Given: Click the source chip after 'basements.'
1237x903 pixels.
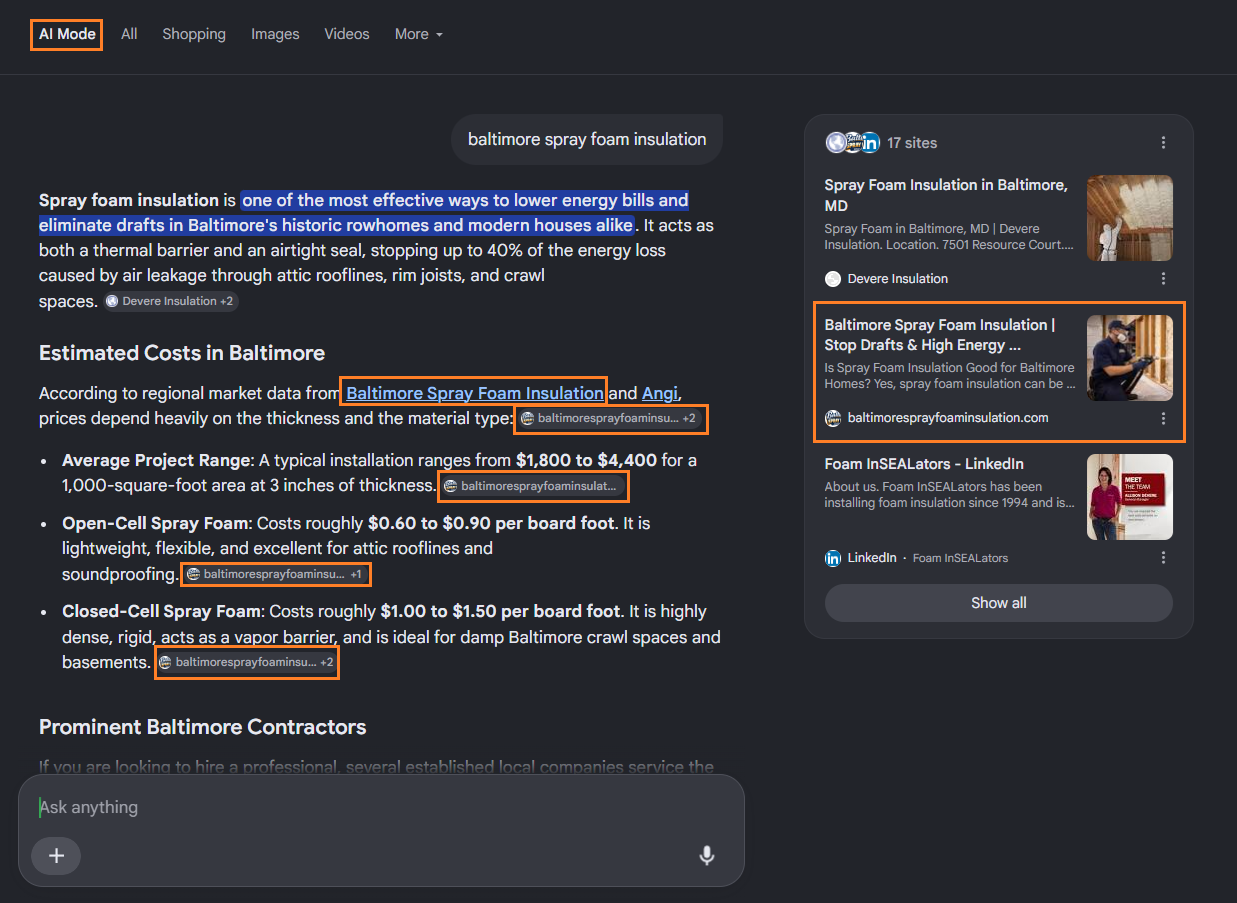Looking at the screenshot, I should pos(247,662).
